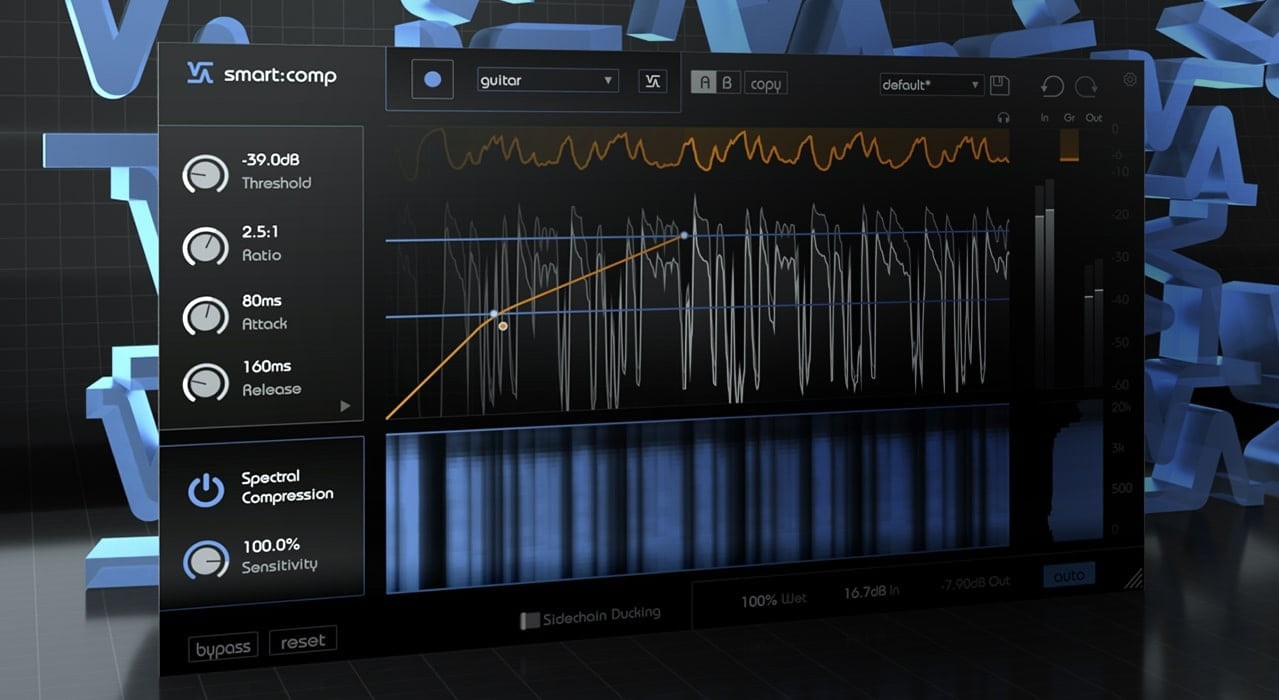Select state A

(x=704, y=83)
